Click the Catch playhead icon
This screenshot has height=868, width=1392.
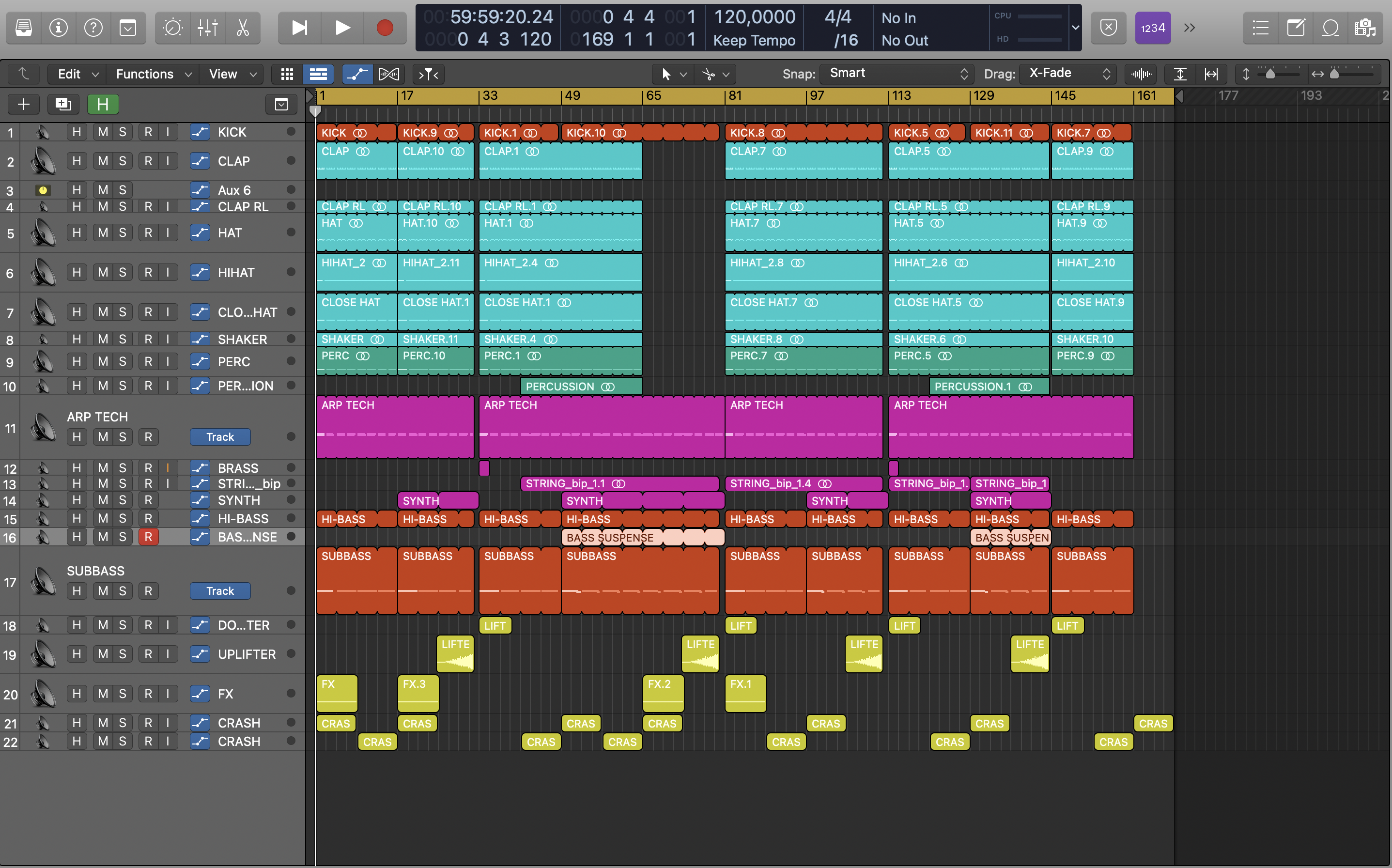[428, 74]
